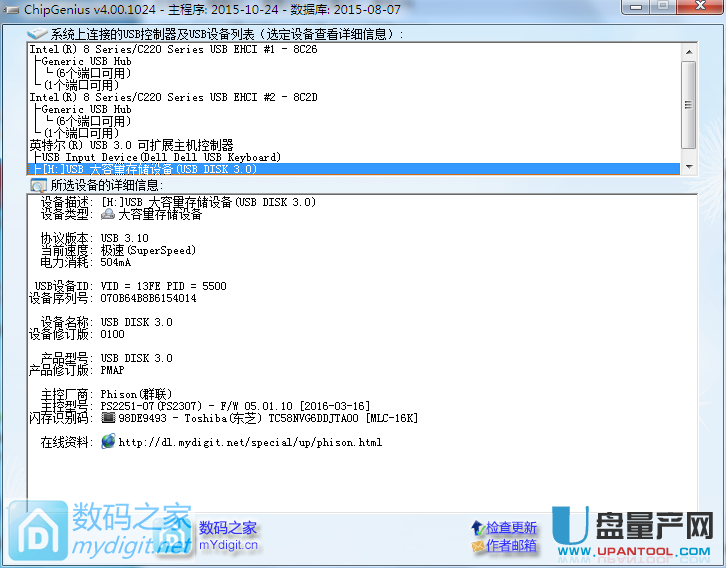Minimize the ChipGenius window
Viewport: 726px width, 568px height.
pos(636,6)
